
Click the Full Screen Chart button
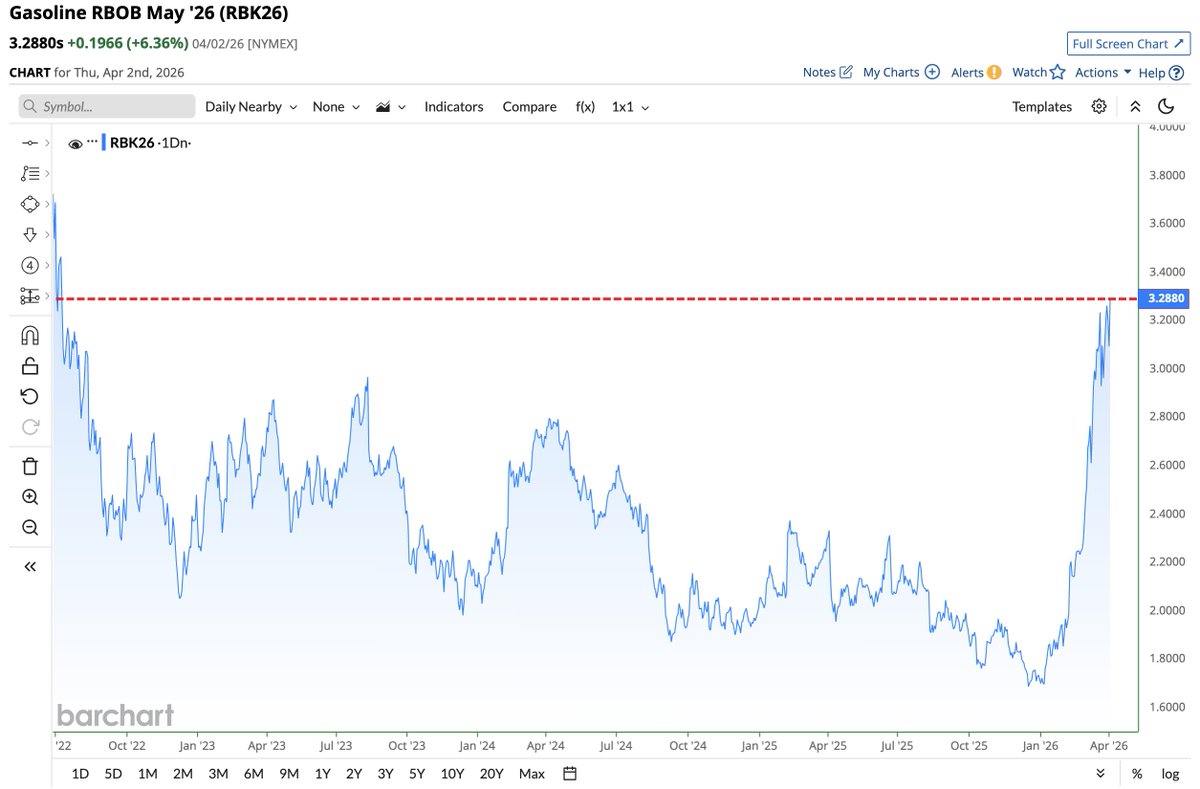pos(1128,43)
